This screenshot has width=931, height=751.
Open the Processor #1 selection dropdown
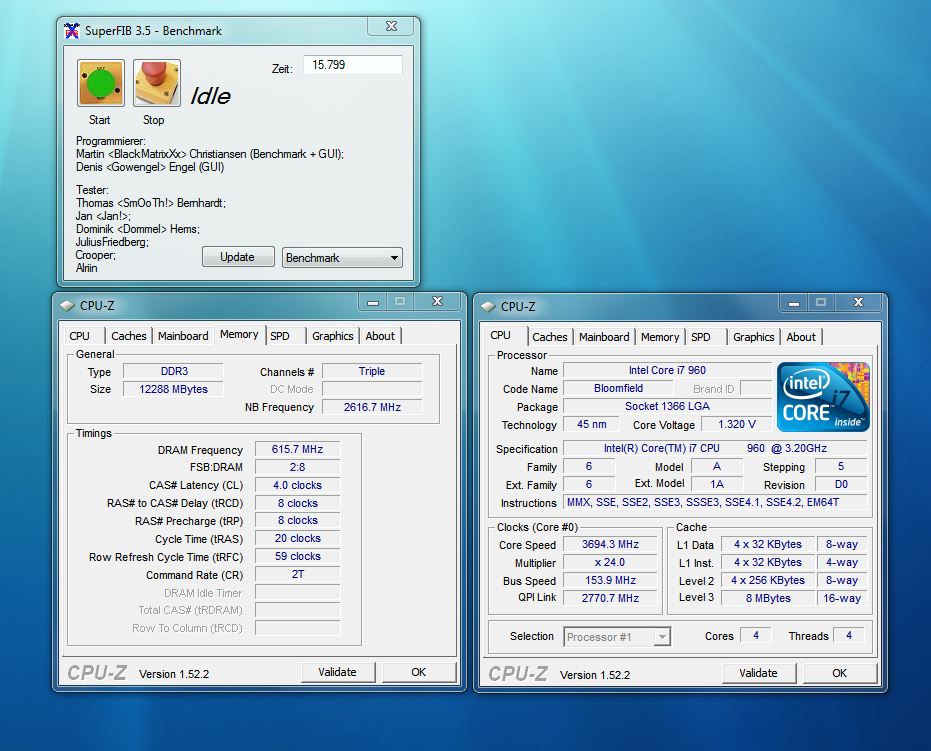coord(617,636)
